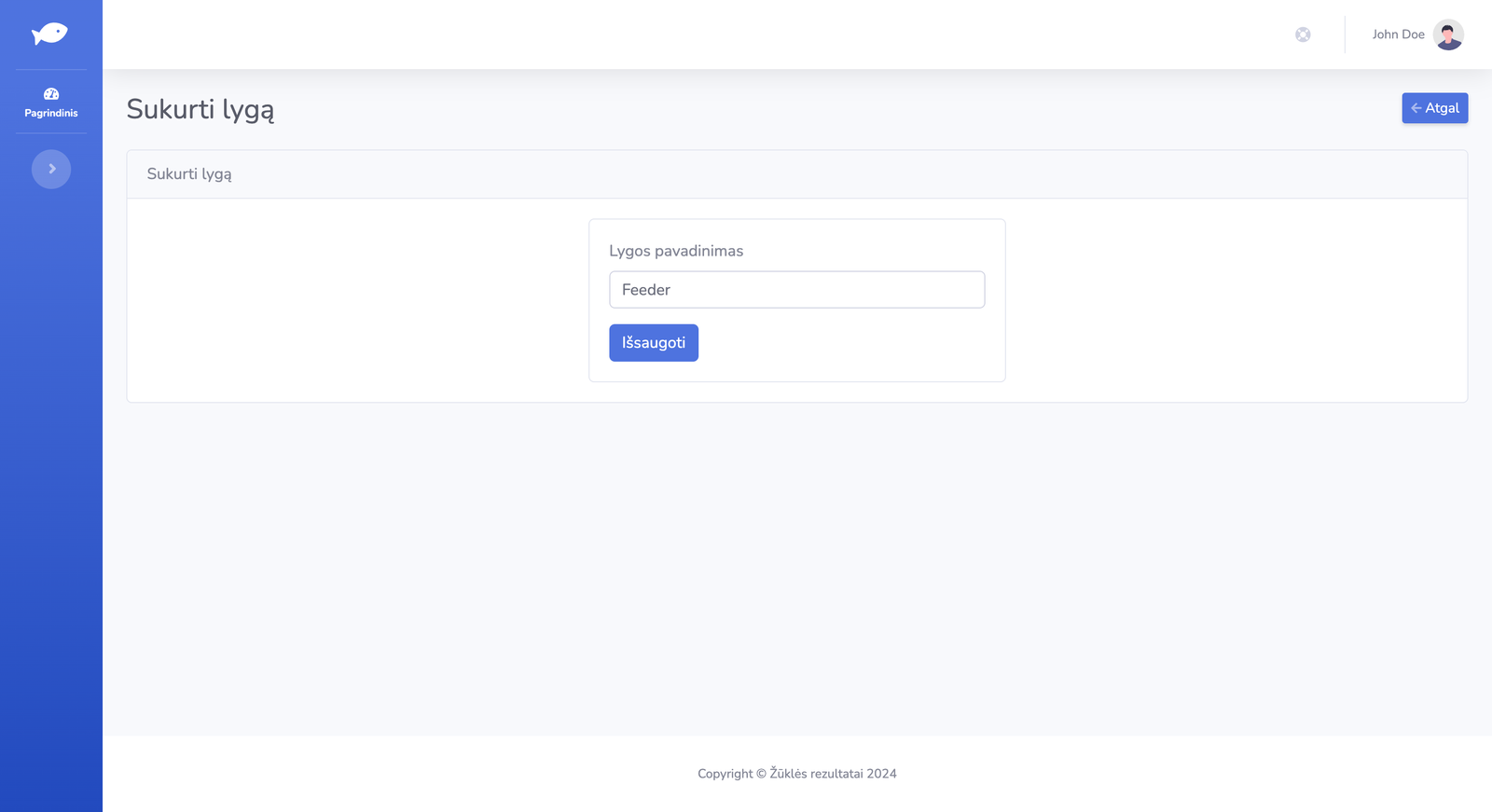Click the copyright text in the footer
The image size is (1492, 812).
click(796, 774)
